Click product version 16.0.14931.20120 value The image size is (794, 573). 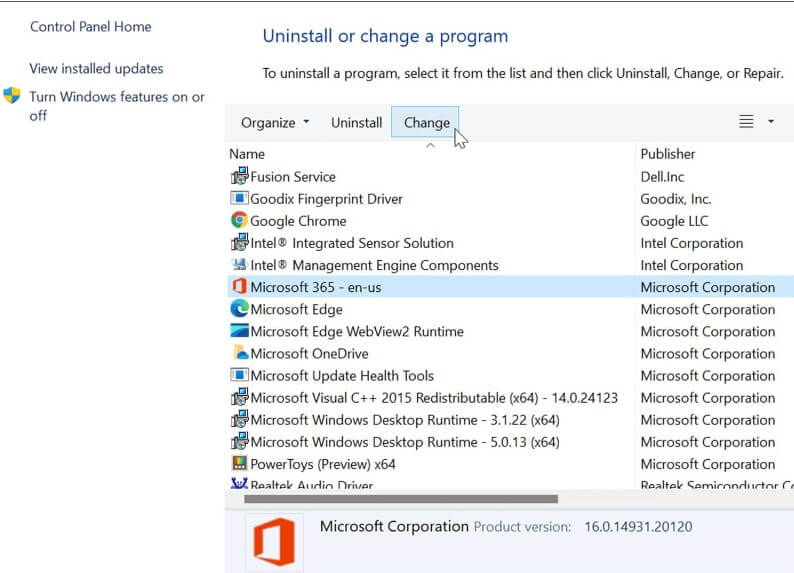(638, 527)
